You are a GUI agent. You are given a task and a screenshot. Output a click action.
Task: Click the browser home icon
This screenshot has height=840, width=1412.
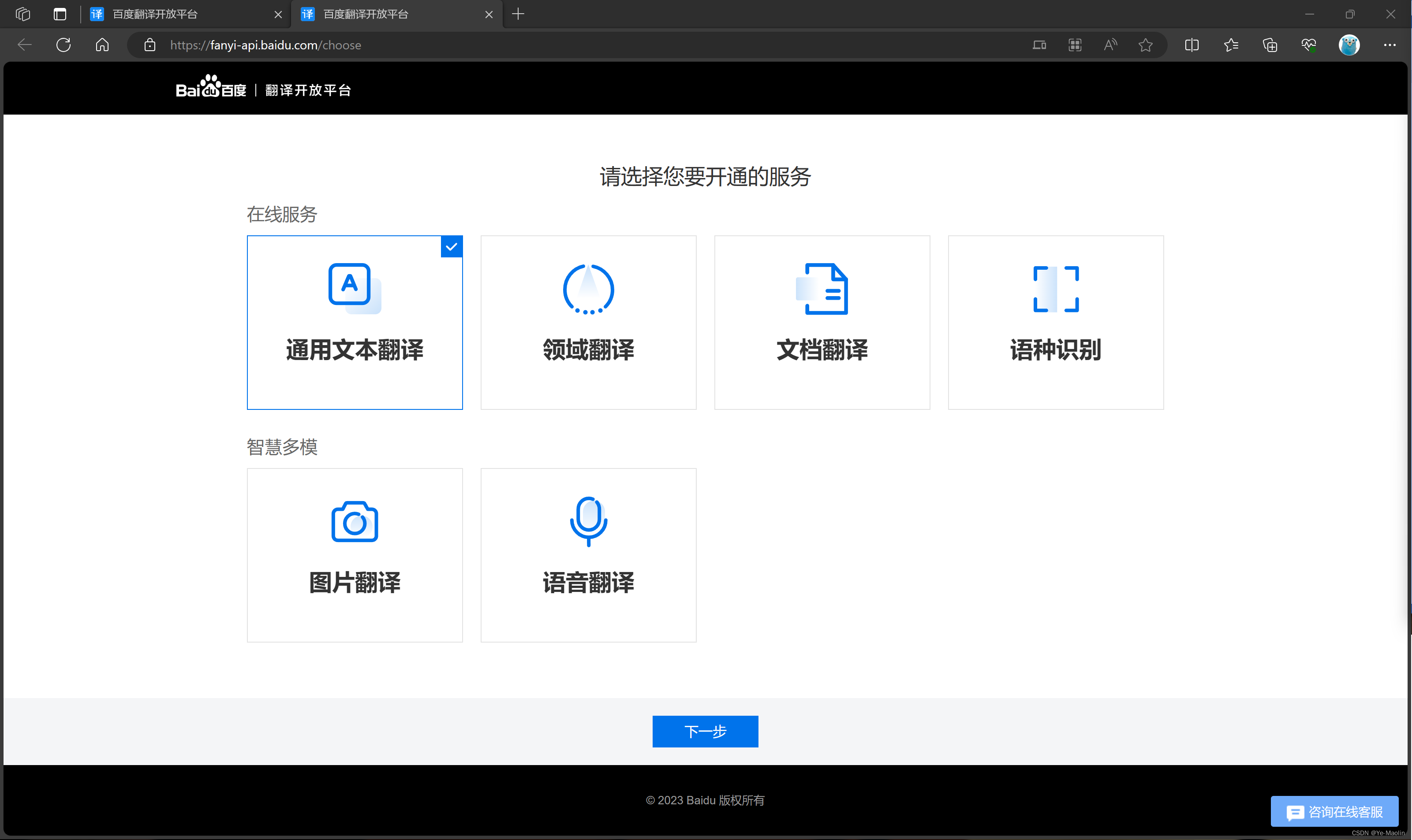point(102,45)
